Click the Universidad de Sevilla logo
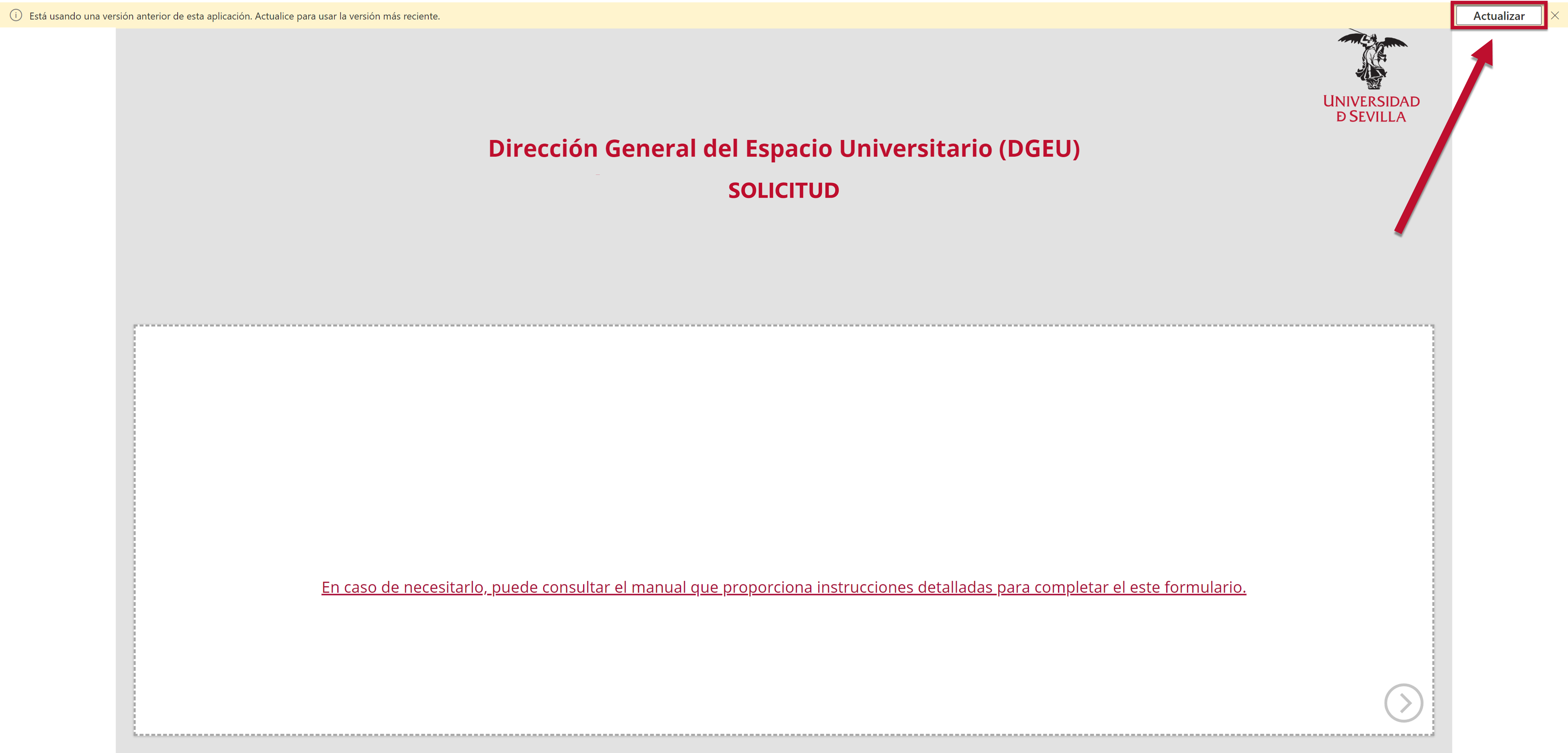 point(1371,76)
